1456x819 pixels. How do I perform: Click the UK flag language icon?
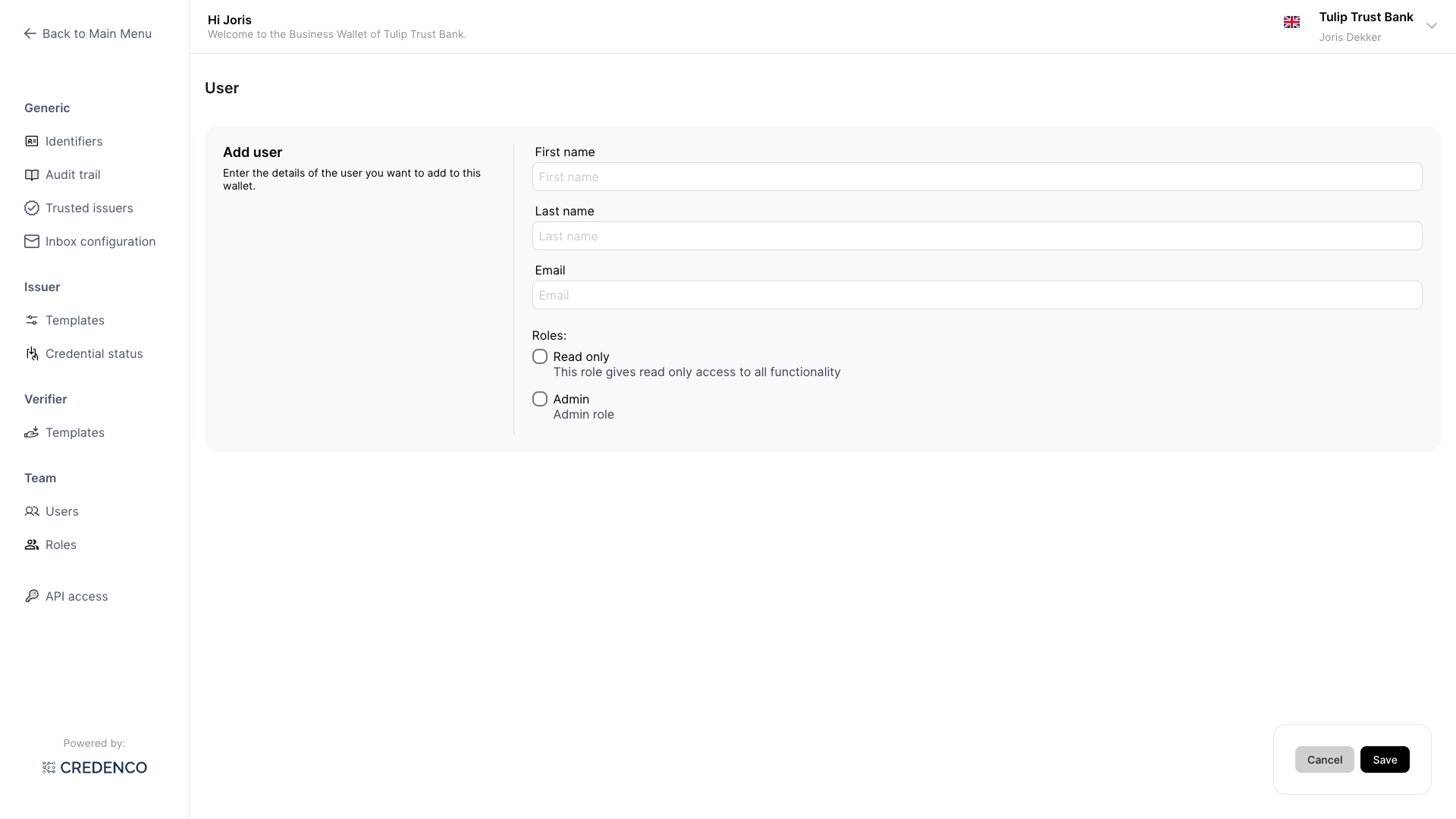pyautogui.click(x=1291, y=22)
